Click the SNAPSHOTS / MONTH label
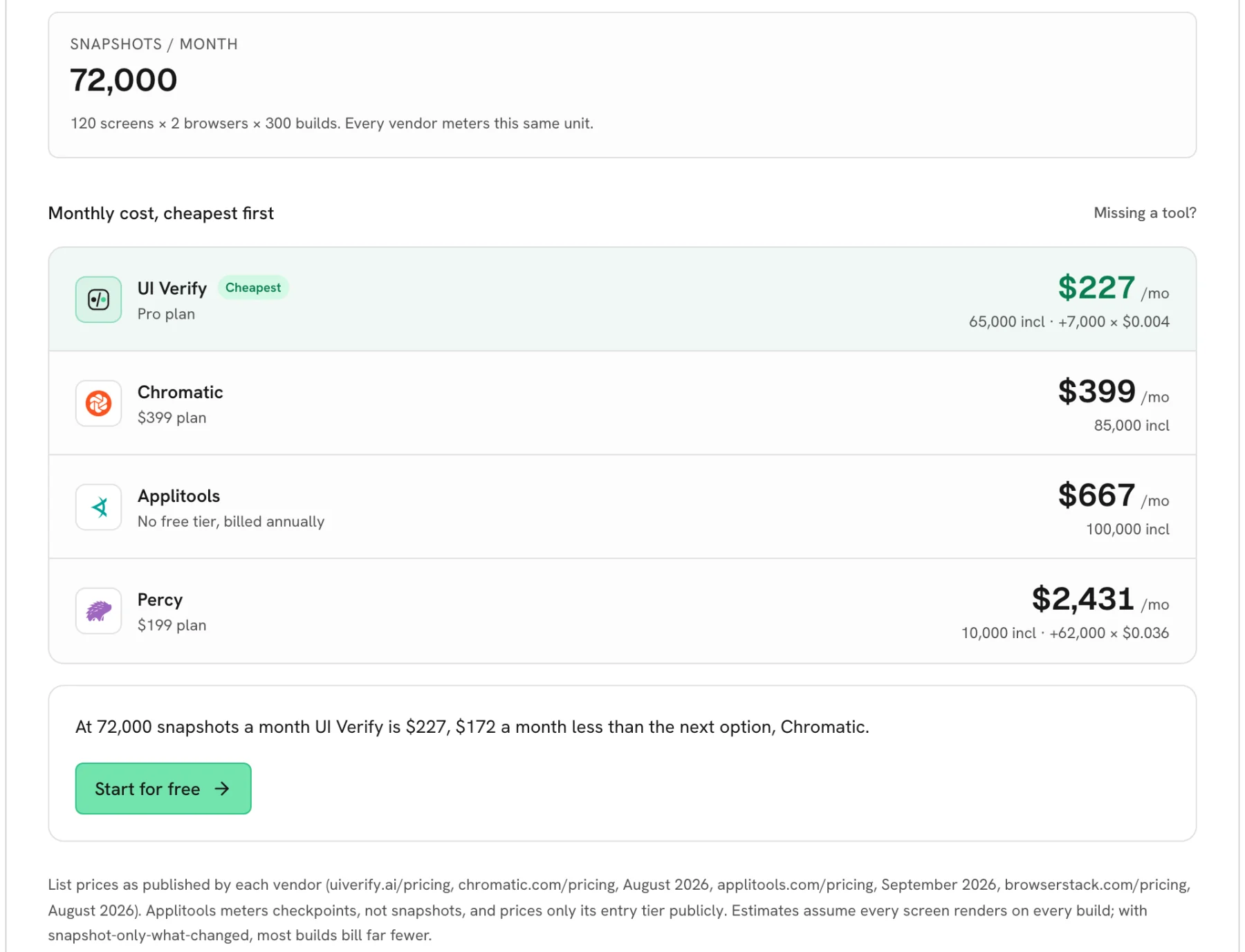 tap(154, 44)
